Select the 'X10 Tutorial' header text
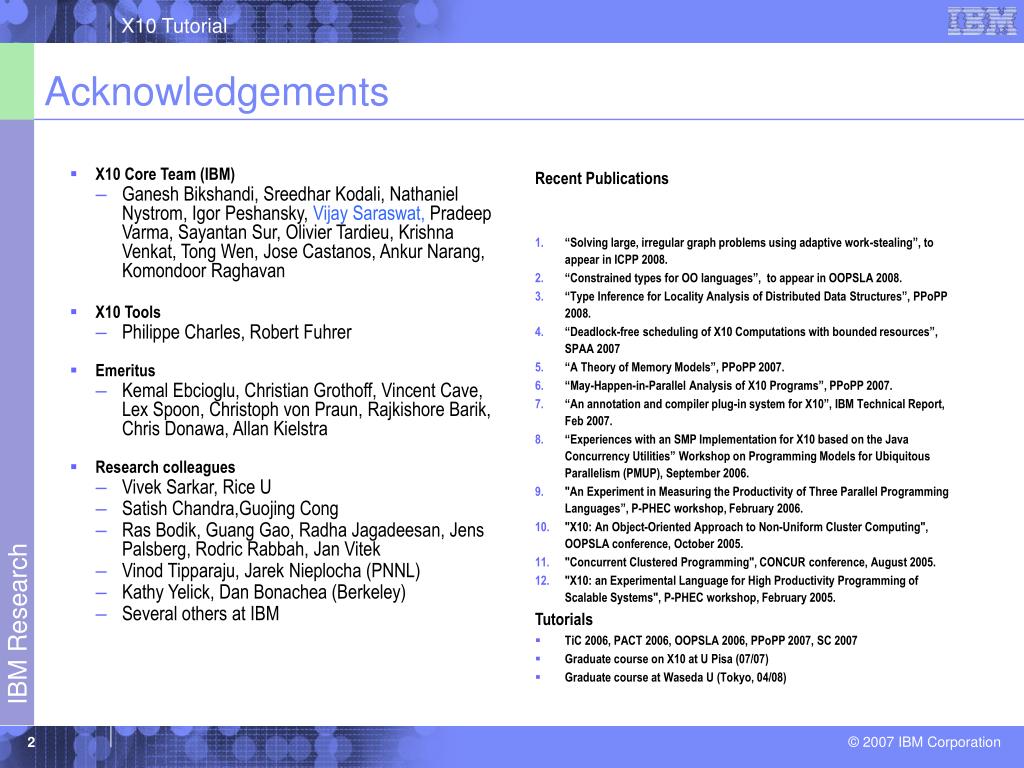 [x=174, y=25]
